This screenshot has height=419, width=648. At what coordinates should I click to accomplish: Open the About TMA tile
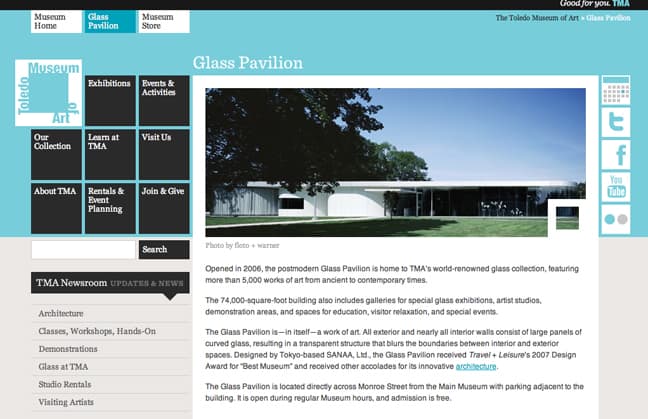56,209
